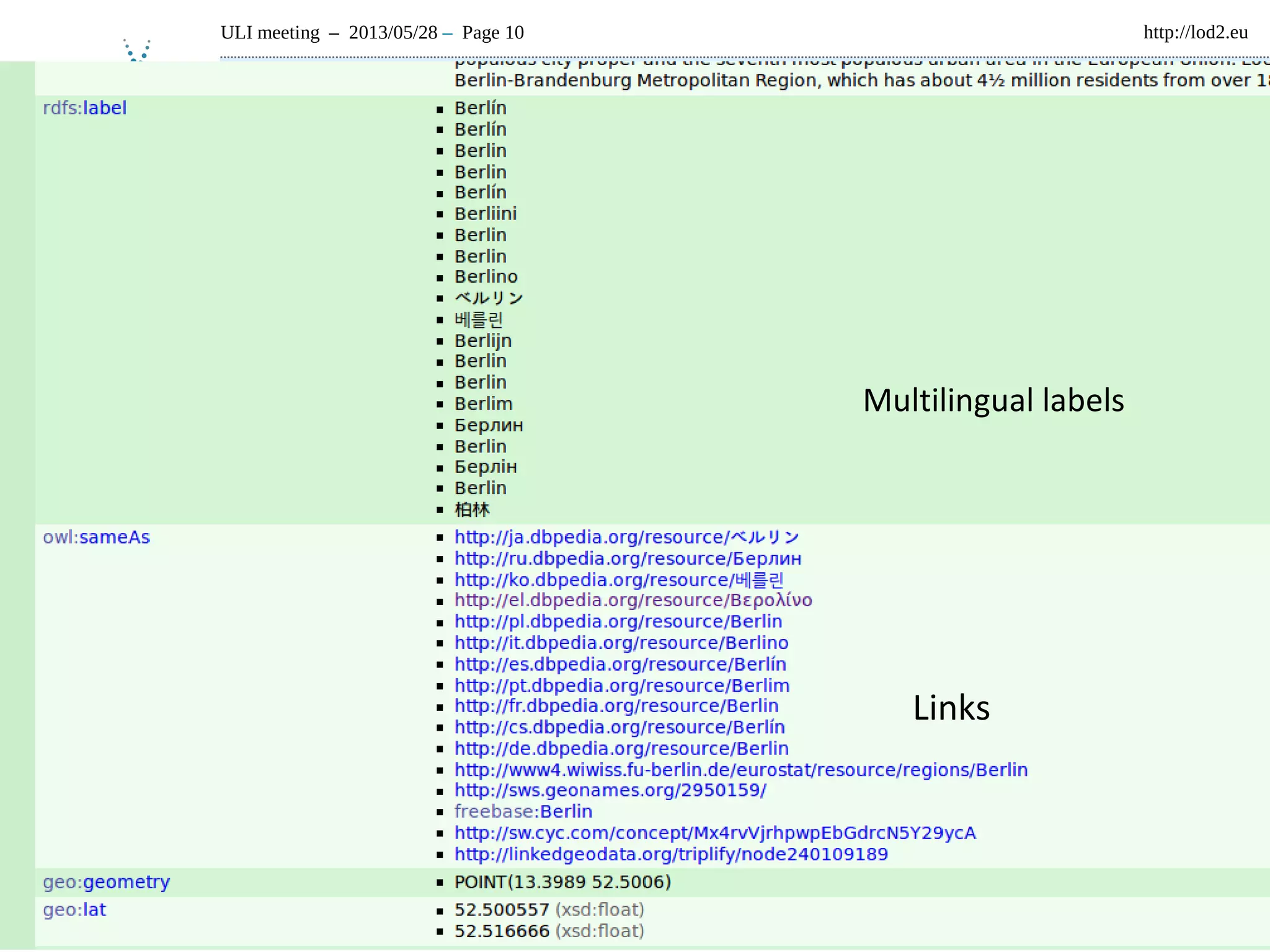
Task: Select the Berliini label entry
Action: tap(486, 214)
